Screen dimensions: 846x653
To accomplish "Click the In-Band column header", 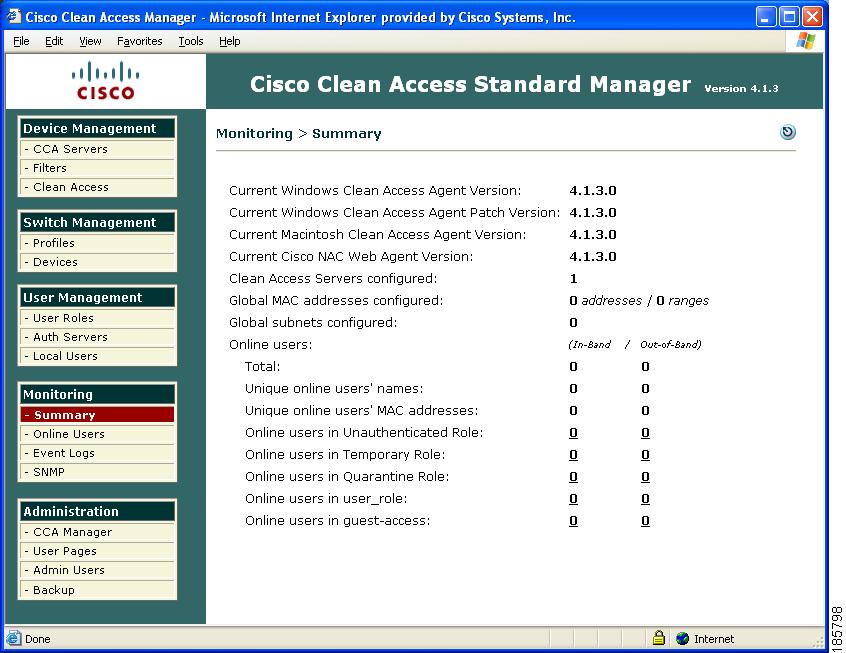I will click(590, 344).
